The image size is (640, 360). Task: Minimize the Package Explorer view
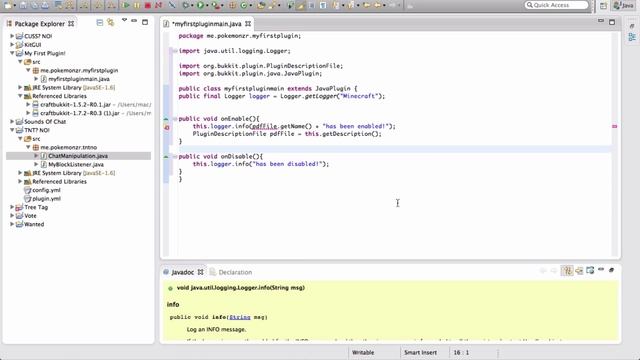134,21
